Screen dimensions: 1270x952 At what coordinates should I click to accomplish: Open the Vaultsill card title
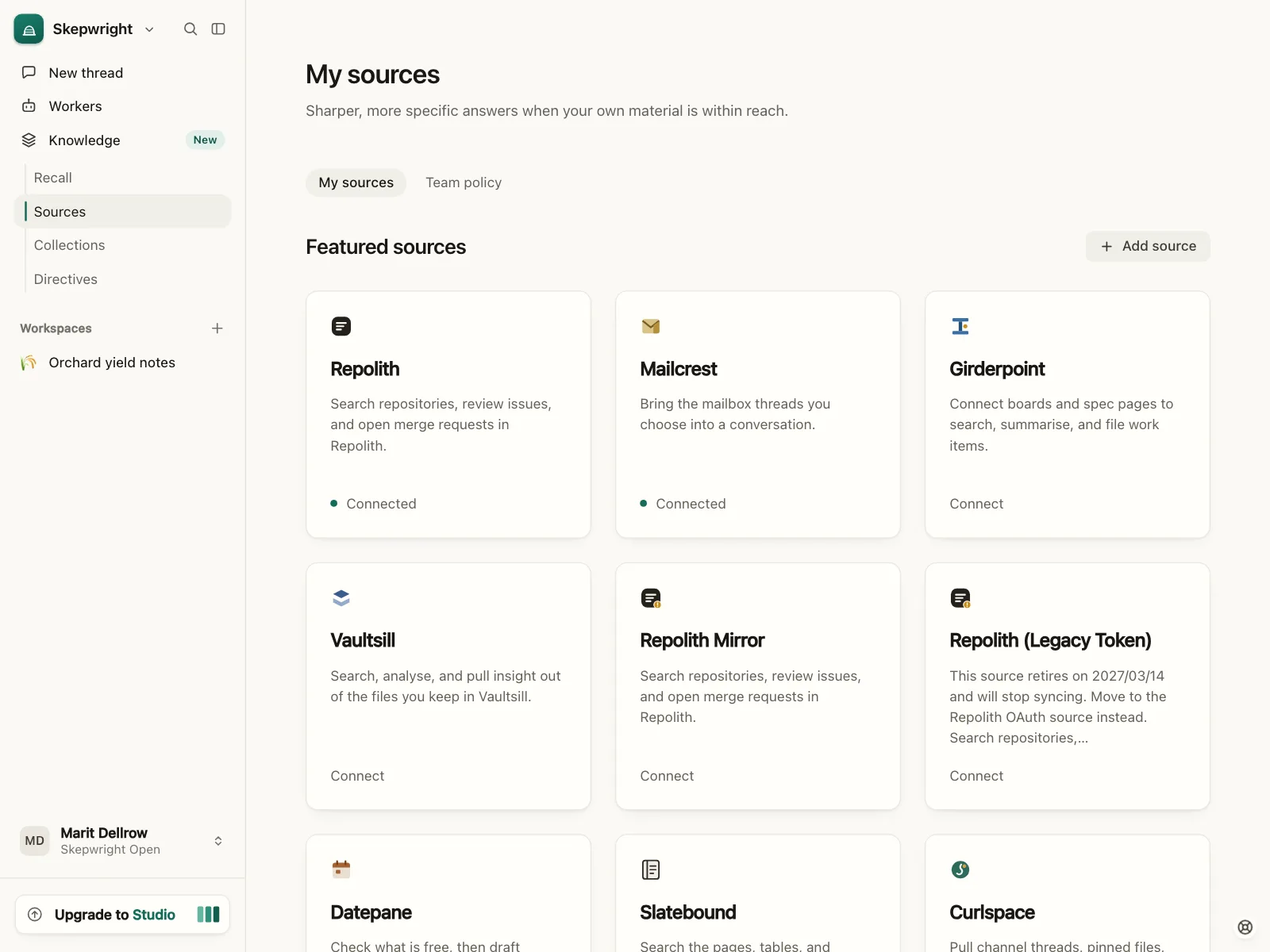coord(363,640)
